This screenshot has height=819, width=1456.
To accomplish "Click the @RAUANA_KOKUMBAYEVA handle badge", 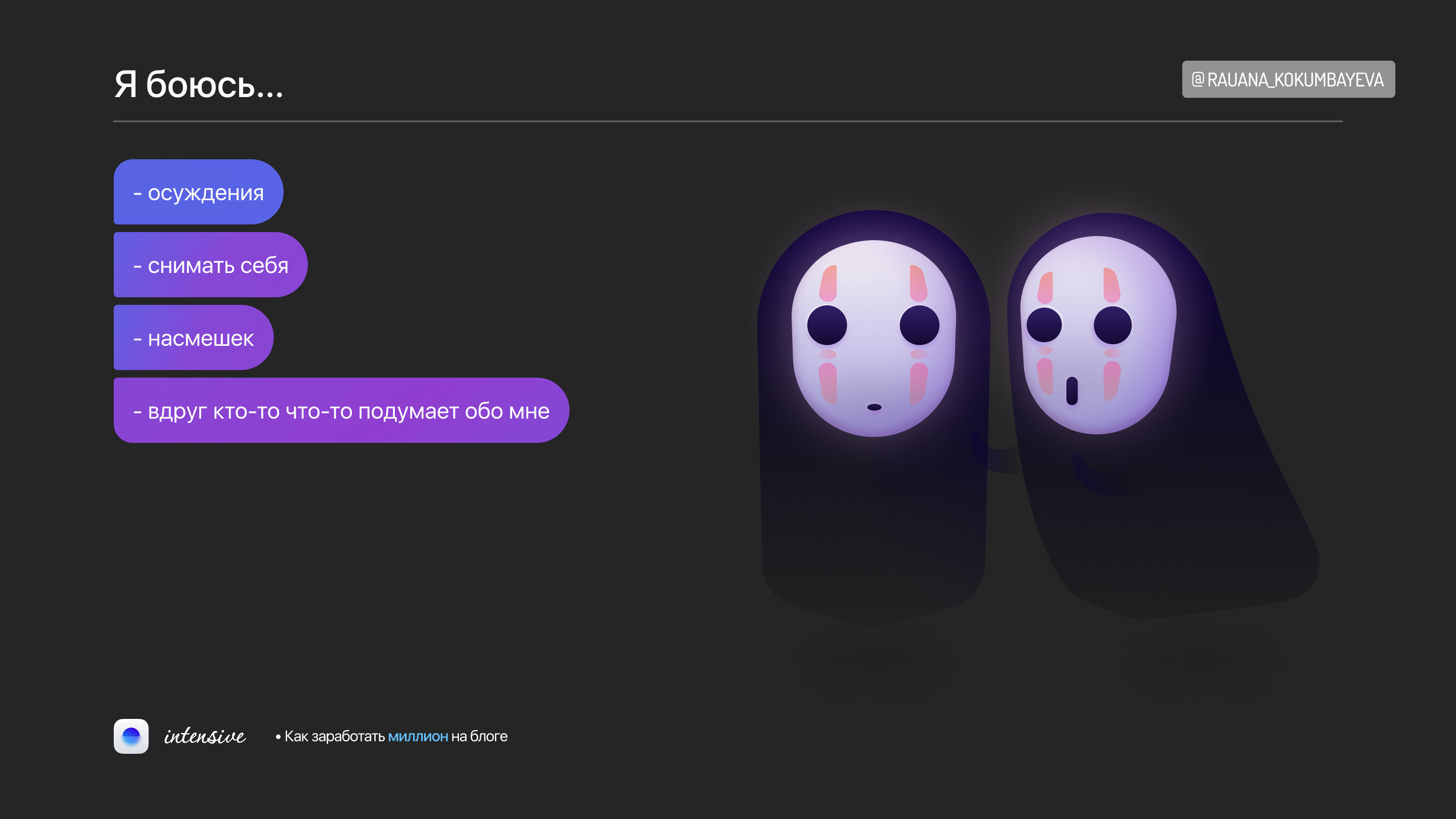I will click(x=1288, y=79).
